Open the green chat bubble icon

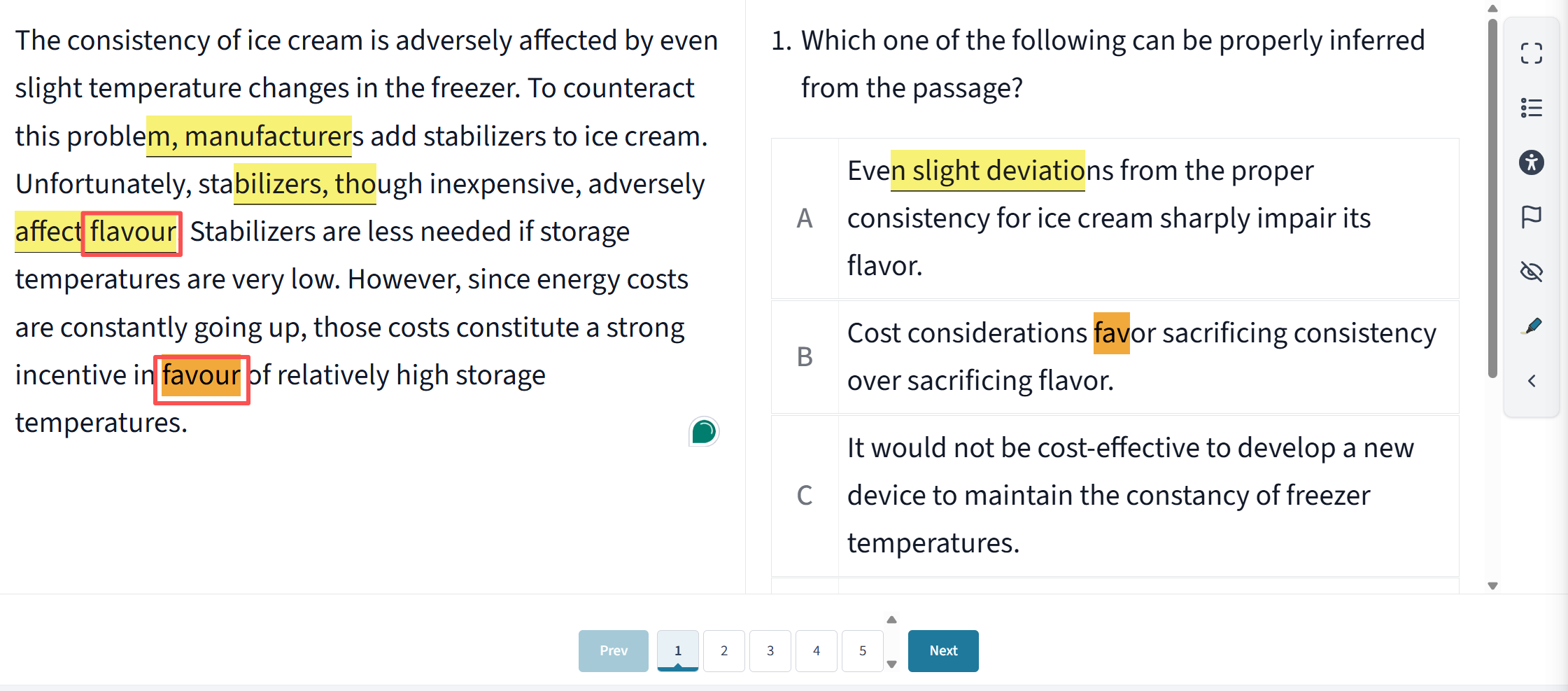(704, 431)
